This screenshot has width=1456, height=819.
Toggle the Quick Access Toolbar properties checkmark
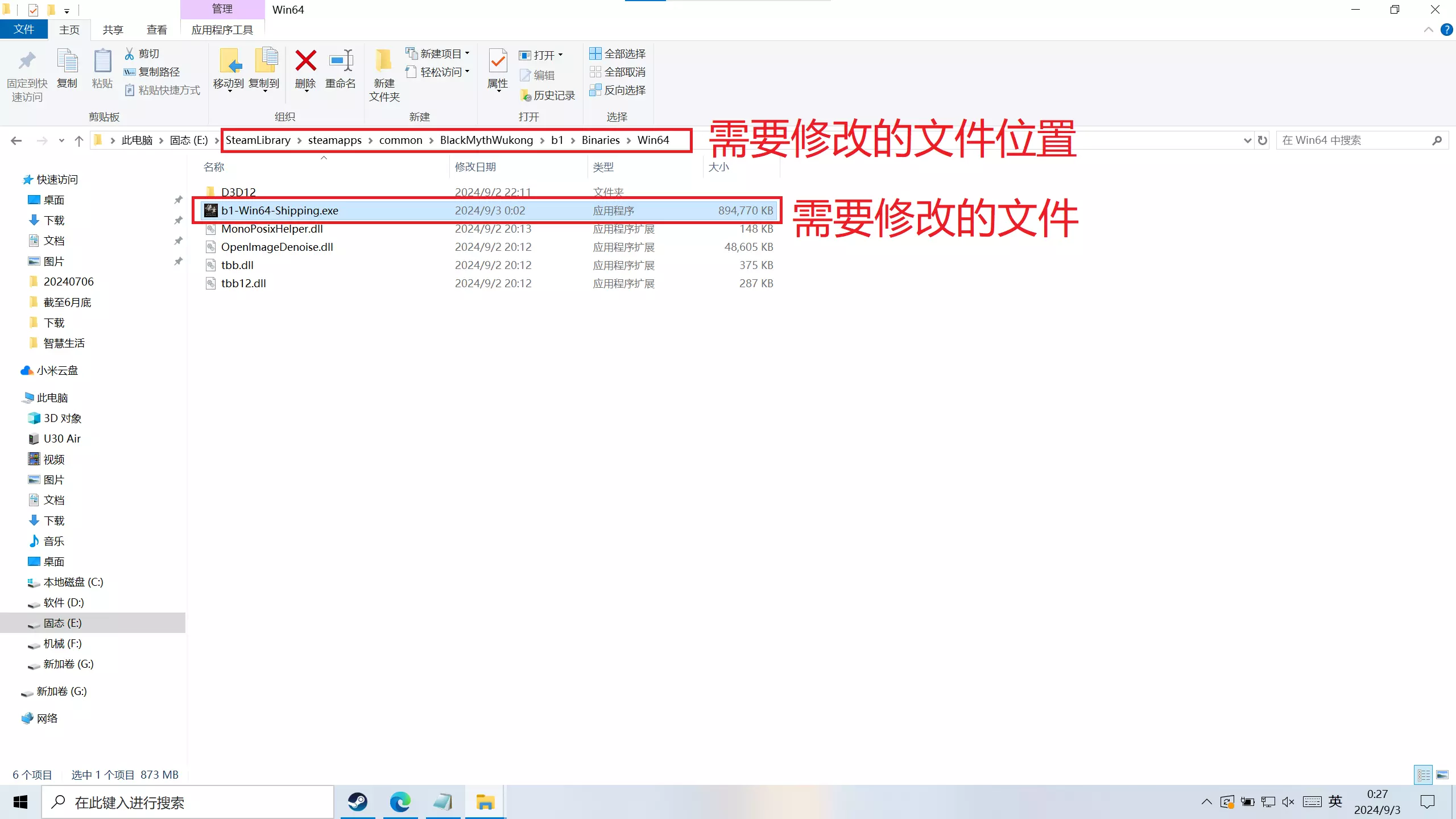coord(33,10)
